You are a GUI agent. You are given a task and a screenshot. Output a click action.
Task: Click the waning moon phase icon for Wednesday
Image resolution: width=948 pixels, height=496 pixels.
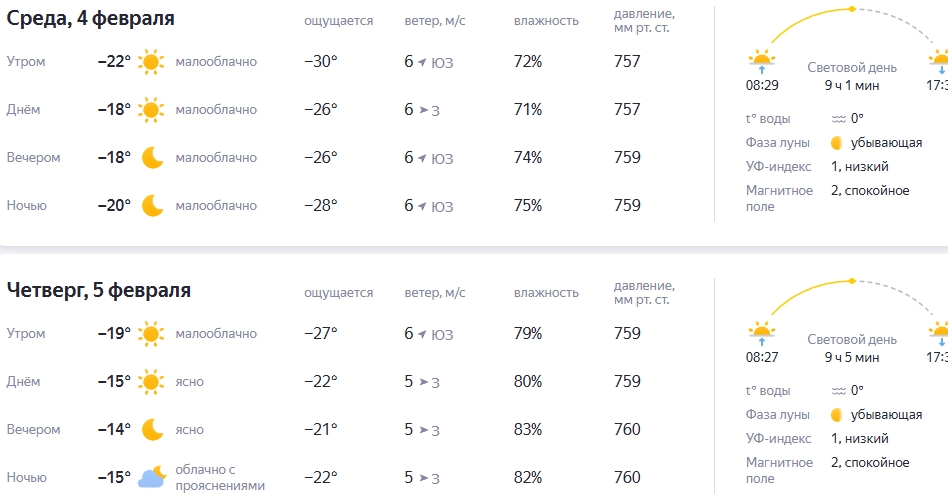[837, 143]
